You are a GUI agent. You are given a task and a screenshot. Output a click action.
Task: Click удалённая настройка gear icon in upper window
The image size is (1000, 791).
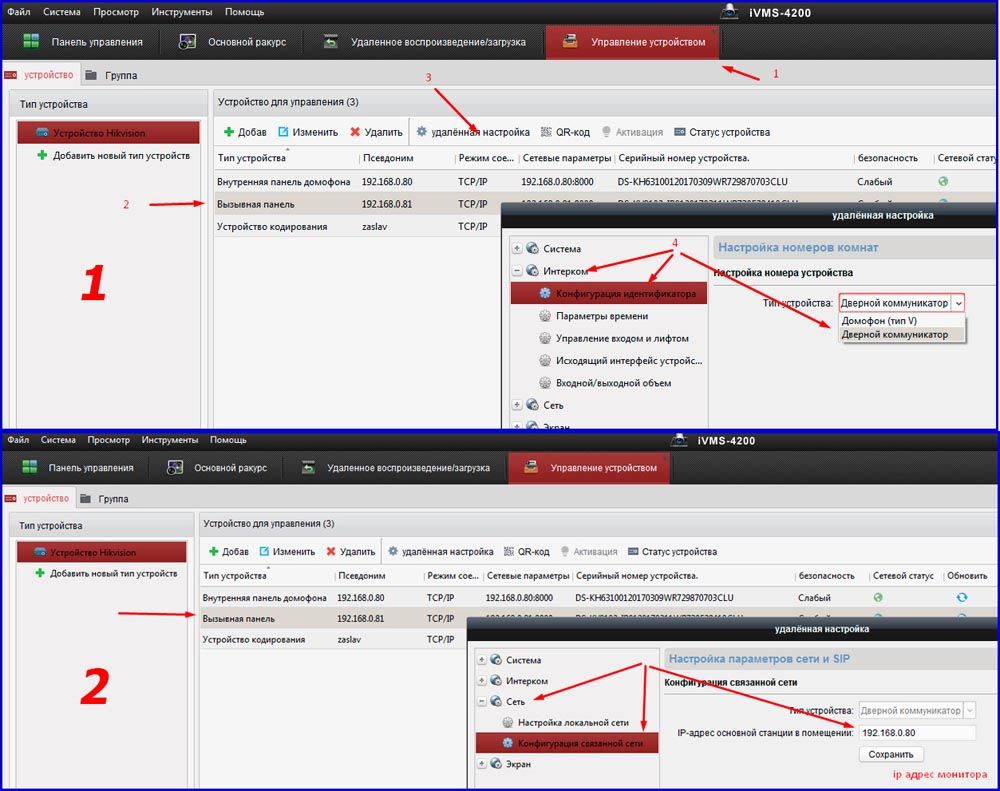coord(422,132)
